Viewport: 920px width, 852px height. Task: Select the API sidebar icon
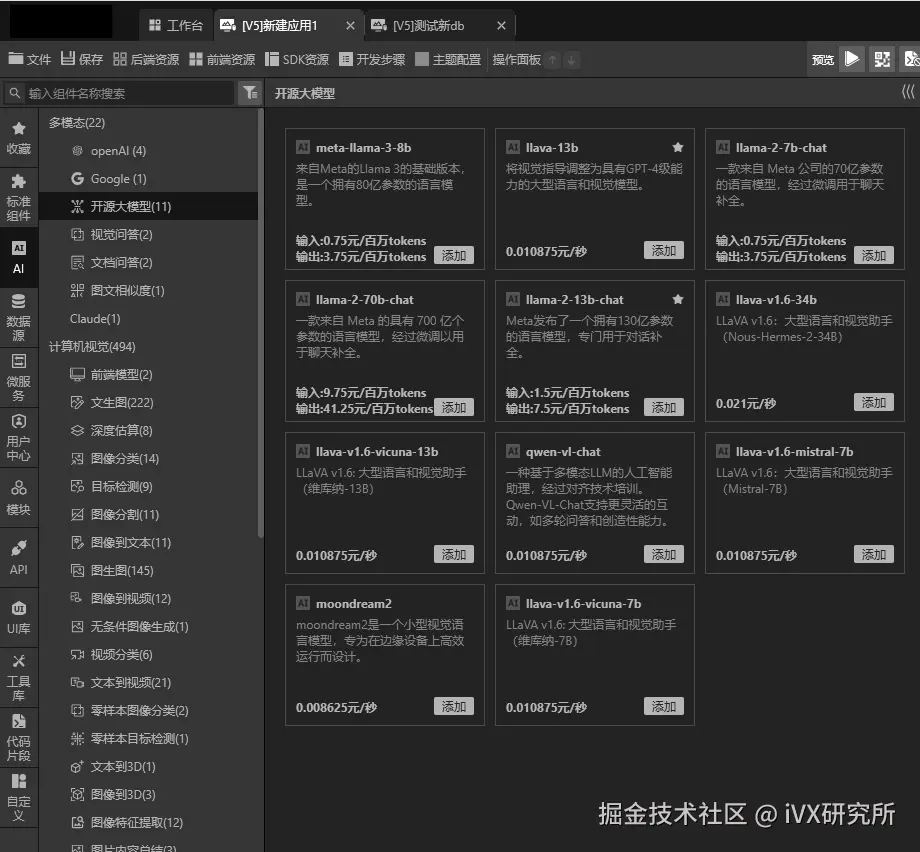tap(20, 552)
